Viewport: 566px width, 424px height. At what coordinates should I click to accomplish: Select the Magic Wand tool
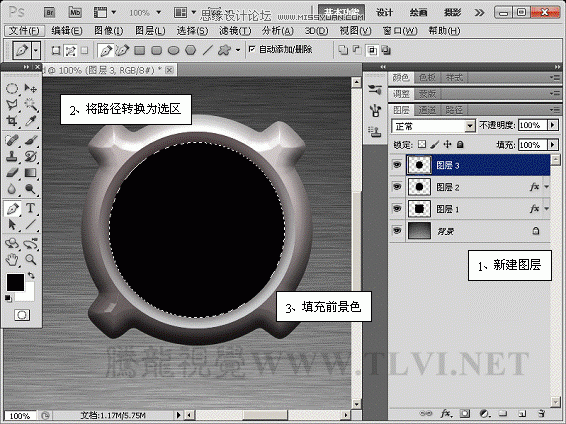30,105
